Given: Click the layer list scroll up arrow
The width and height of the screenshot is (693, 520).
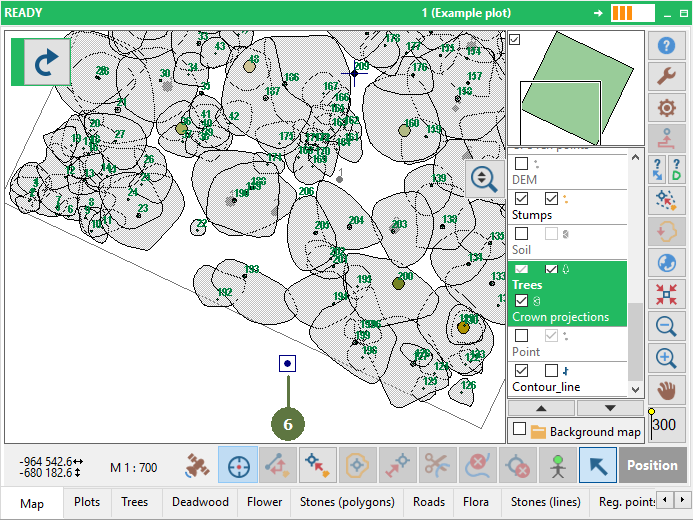Looking at the screenshot, I should pos(636,157).
